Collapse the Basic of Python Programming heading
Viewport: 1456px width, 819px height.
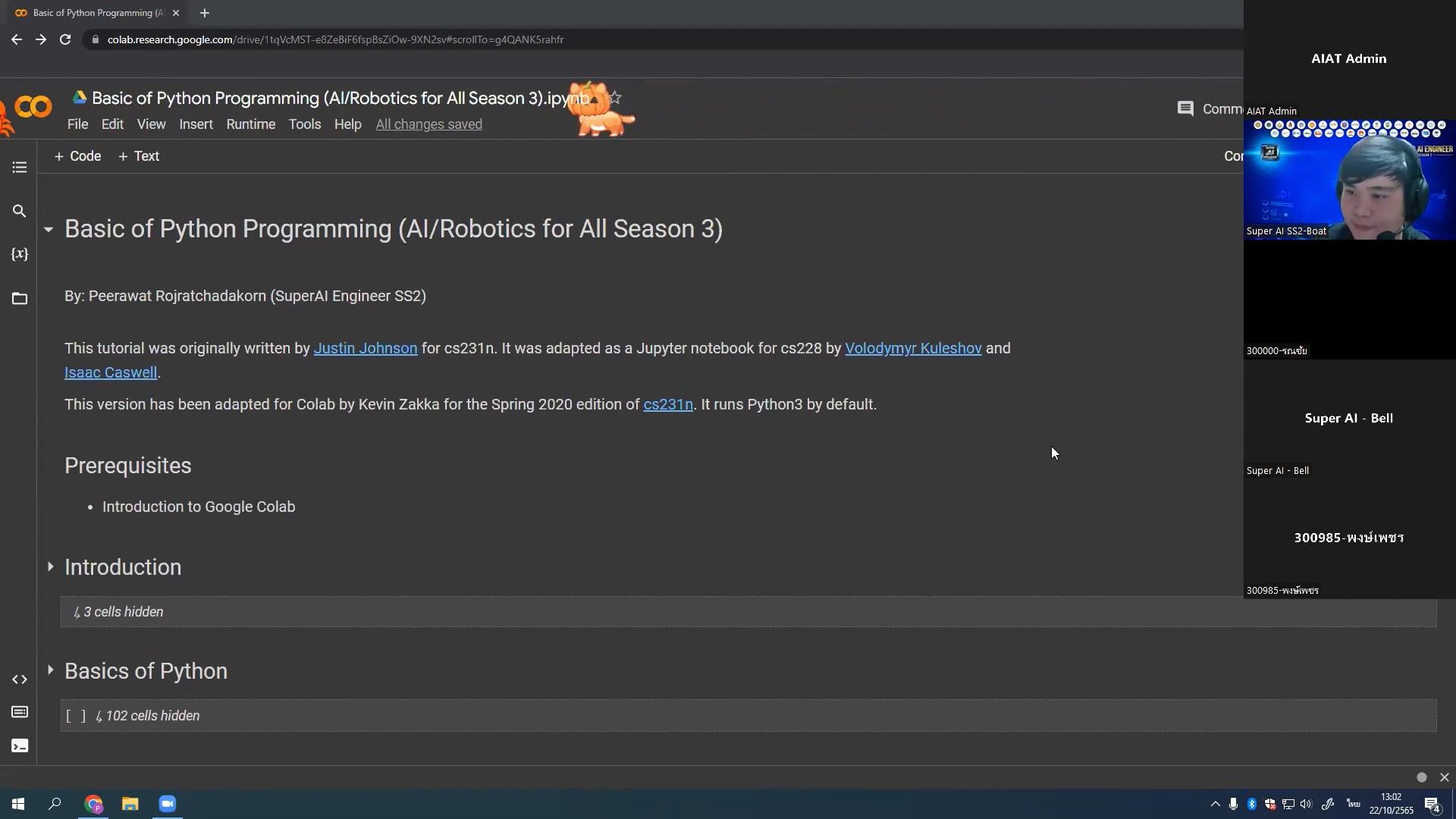(x=49, y=229)
